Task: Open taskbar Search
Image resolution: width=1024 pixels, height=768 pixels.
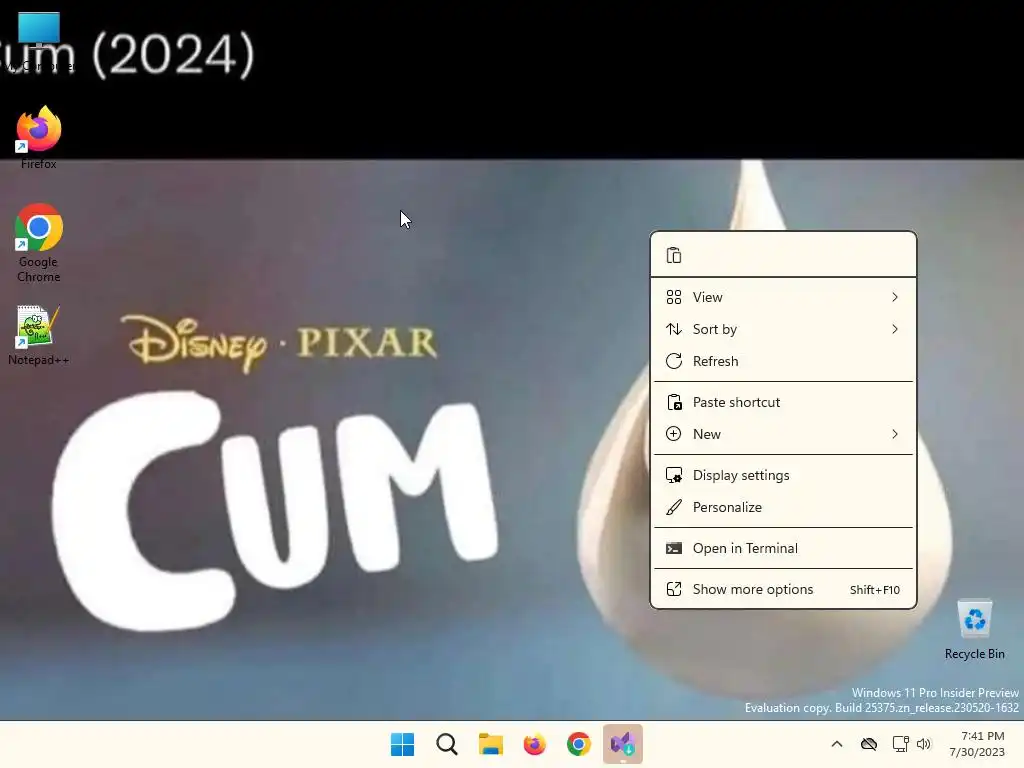Action: (447, 744)
